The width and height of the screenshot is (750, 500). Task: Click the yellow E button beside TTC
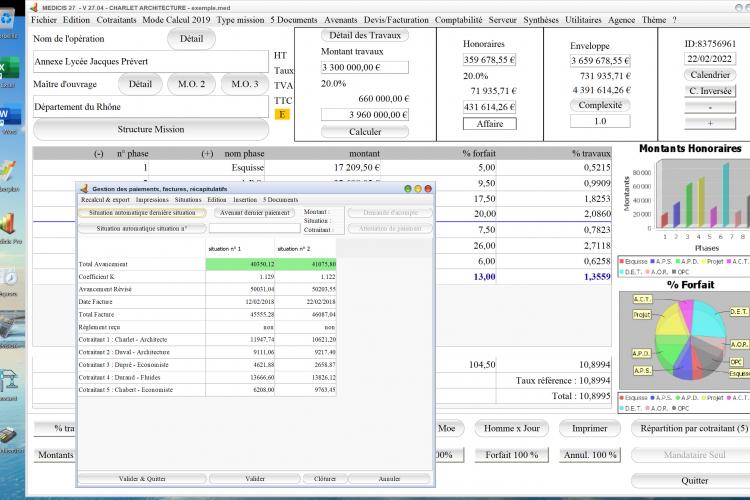coord(282,114)
